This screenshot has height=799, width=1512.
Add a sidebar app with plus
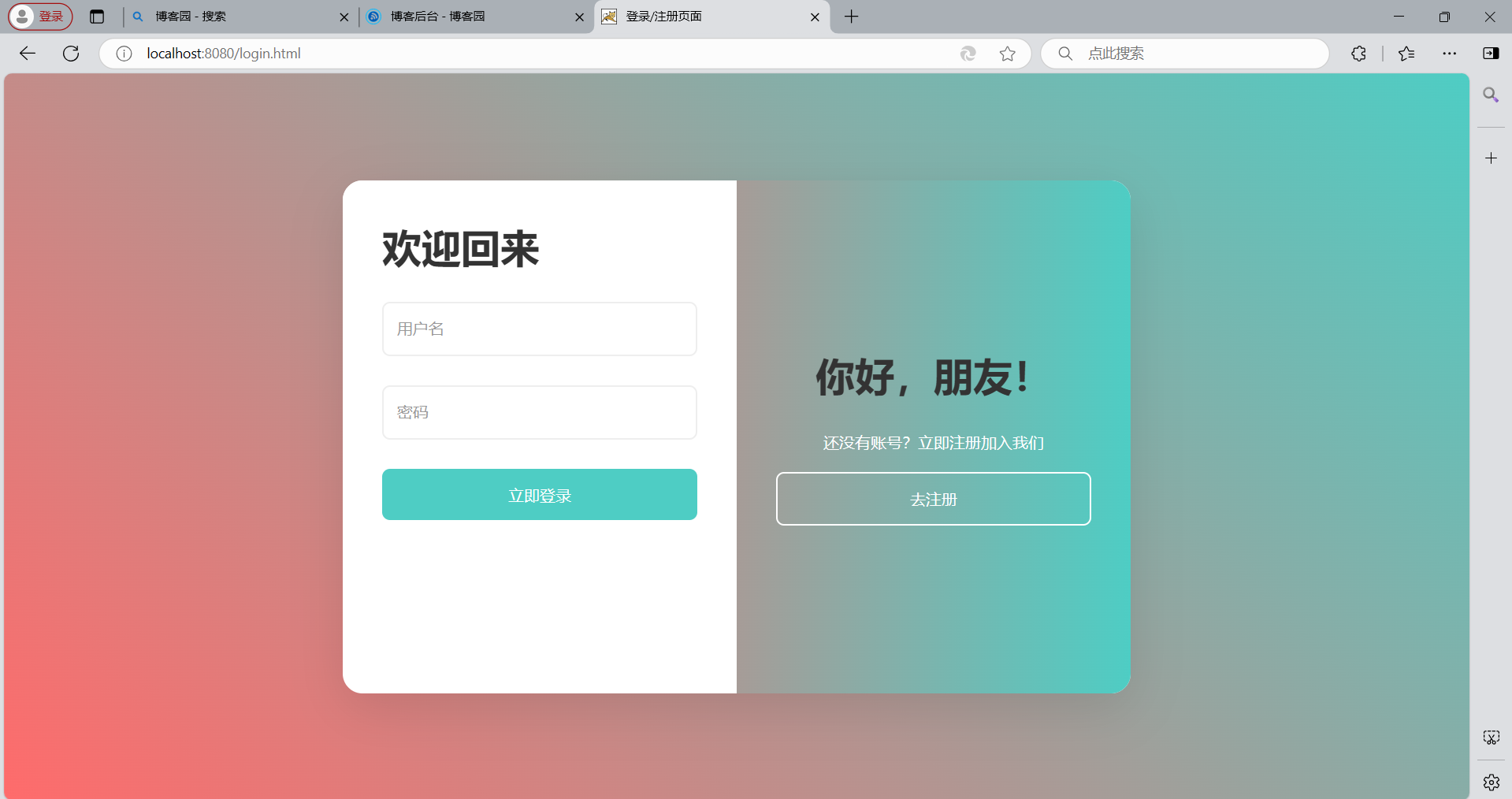coord(1491,158)
